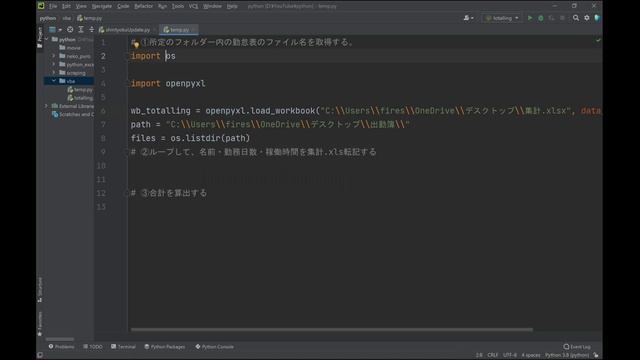Open the Edit menu

[66, 6]
